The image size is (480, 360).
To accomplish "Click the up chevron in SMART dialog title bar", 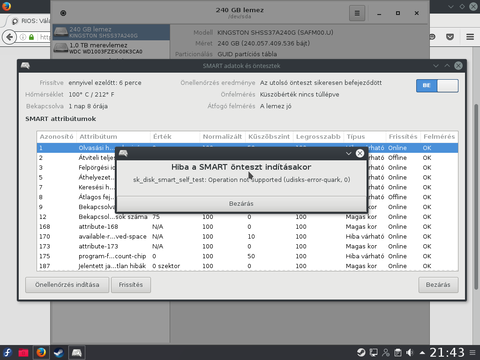I will click(x=447, y=66).
